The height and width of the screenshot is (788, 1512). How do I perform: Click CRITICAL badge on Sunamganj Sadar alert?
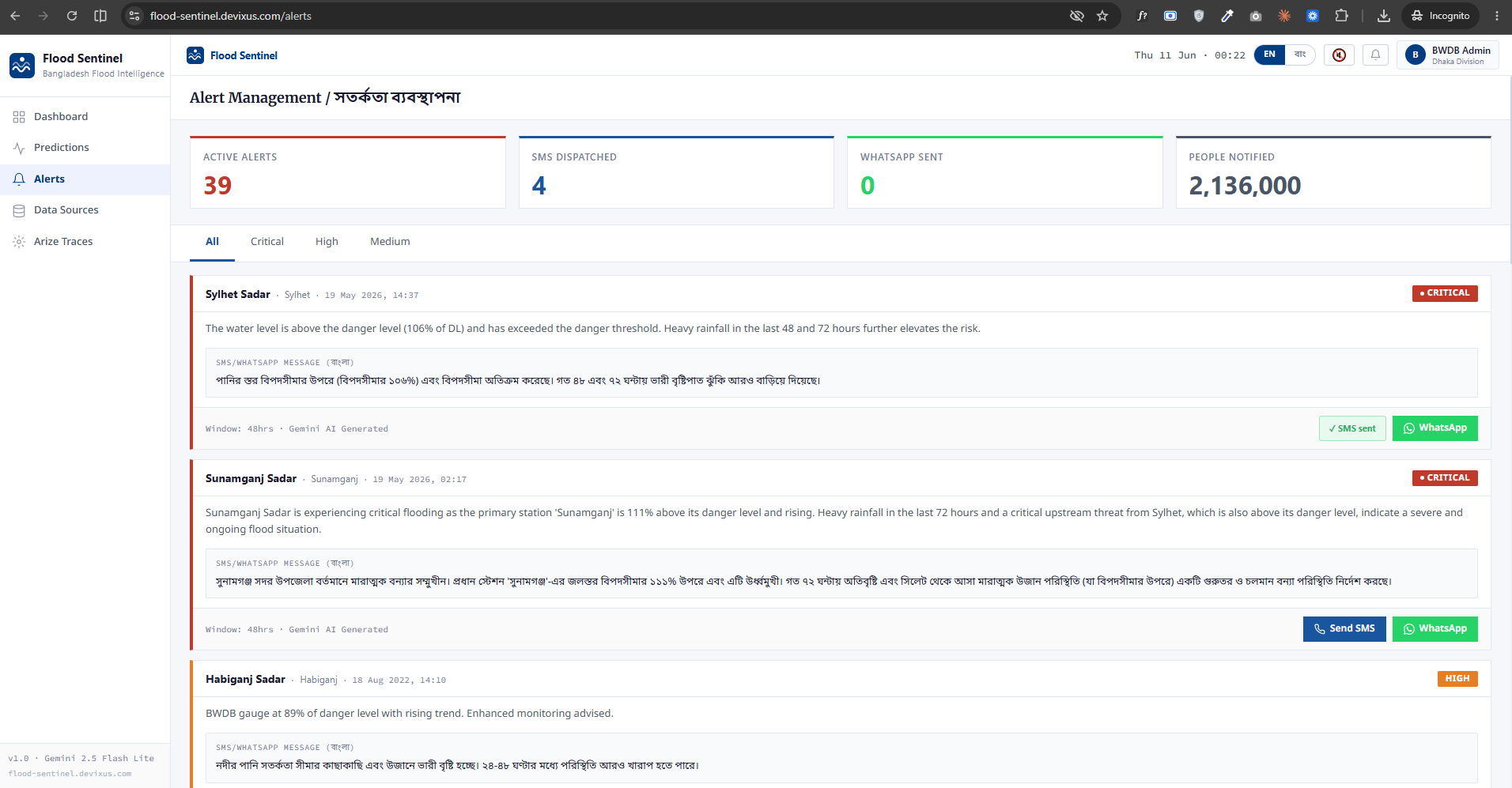tap(1445, 478)
